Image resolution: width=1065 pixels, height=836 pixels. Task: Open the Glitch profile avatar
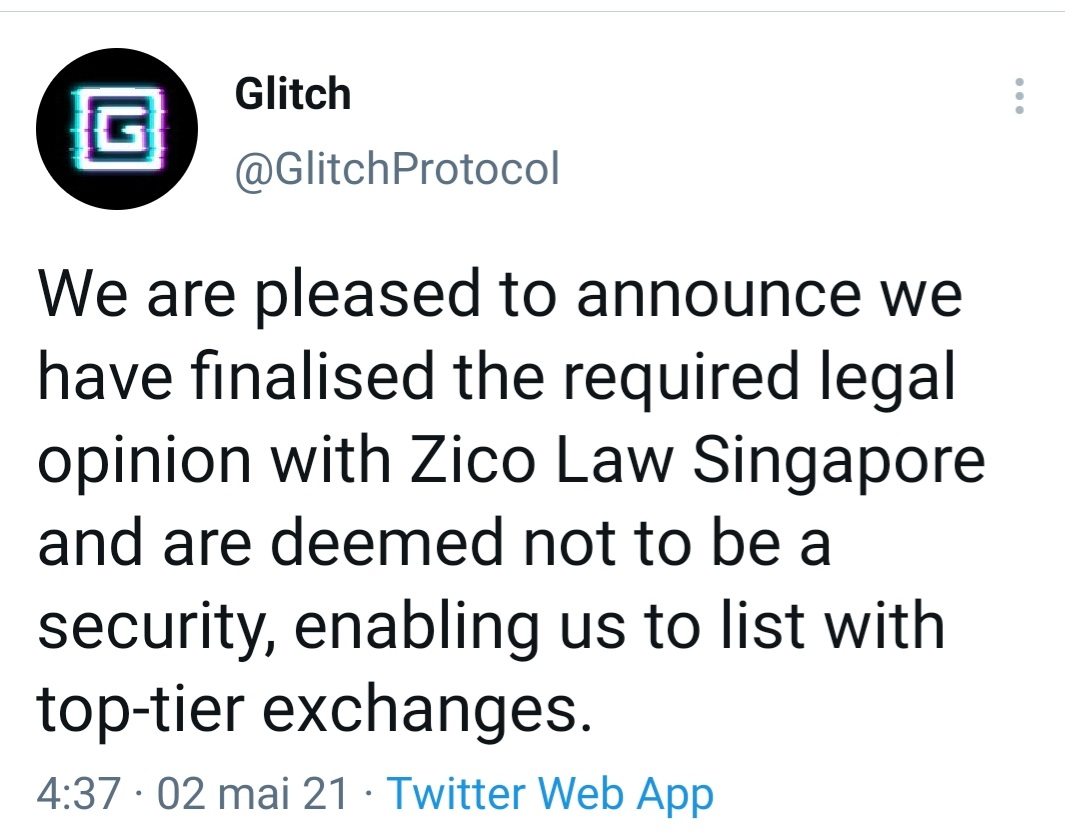click(x=117, y=129)
